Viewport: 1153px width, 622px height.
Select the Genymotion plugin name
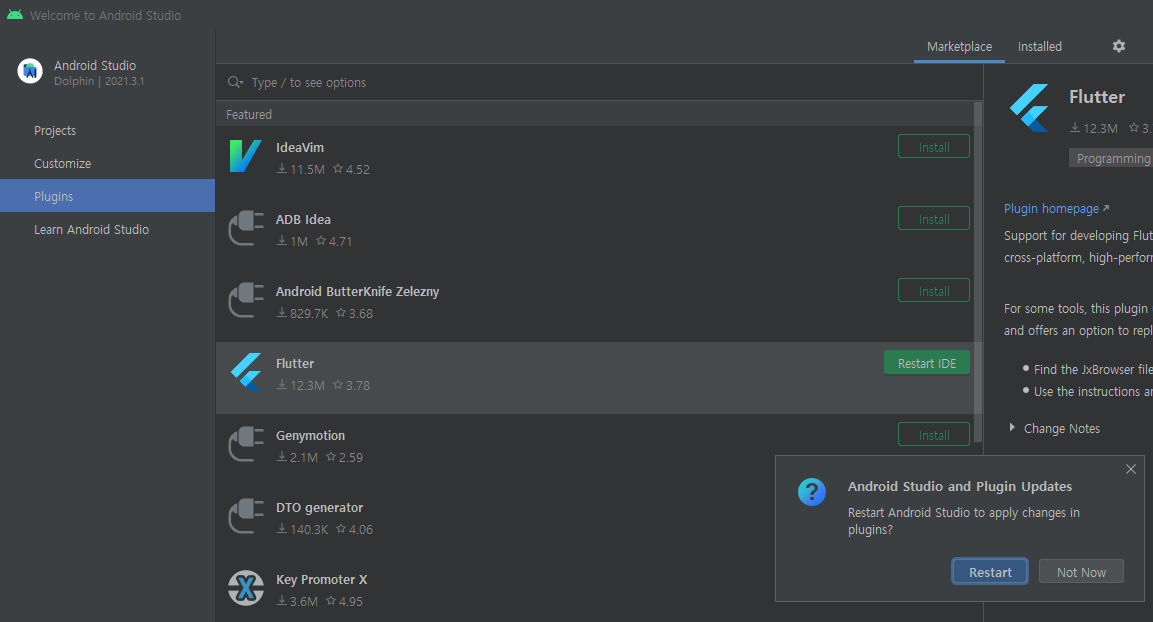(310, 435)
